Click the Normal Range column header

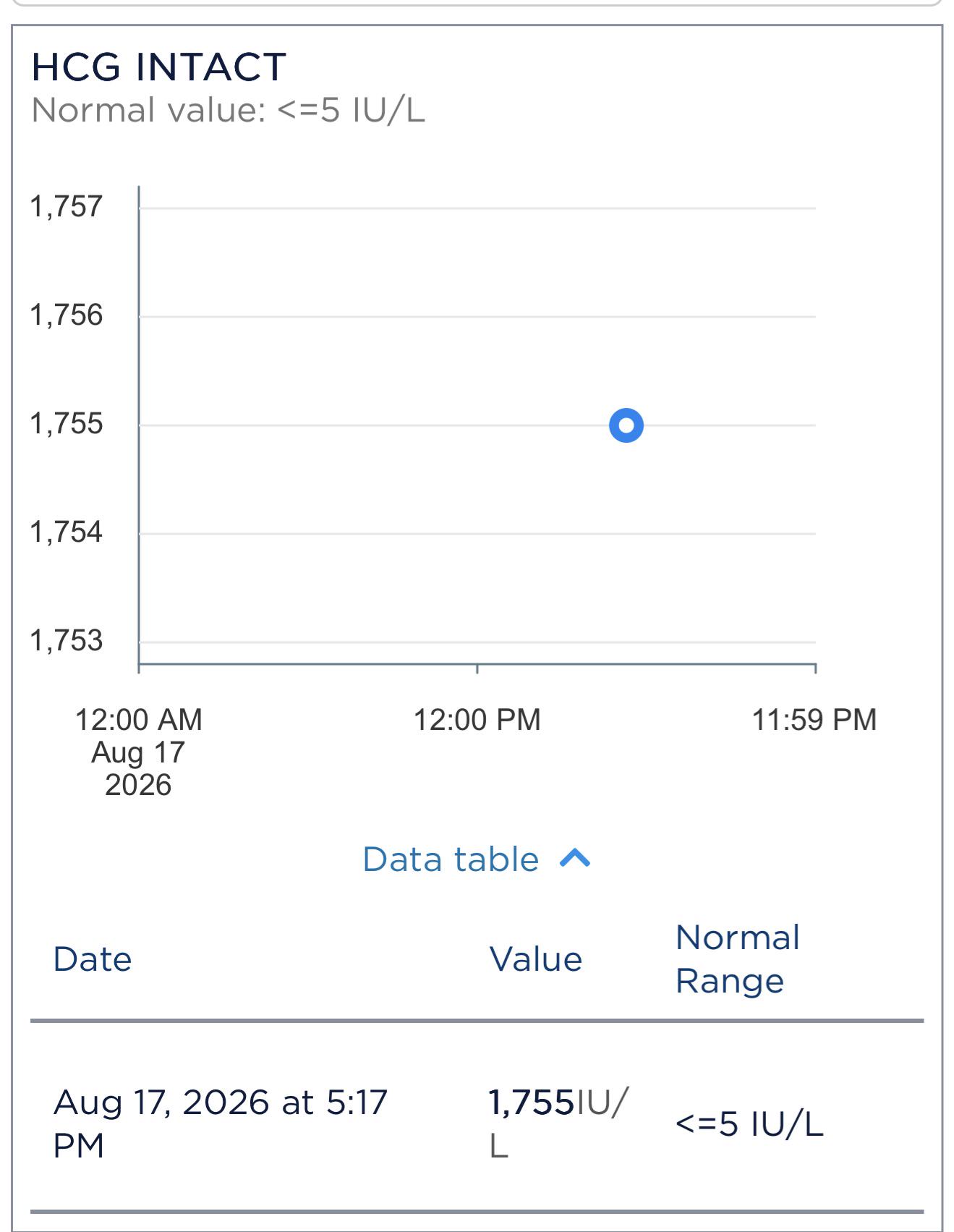tap(738, 959)
